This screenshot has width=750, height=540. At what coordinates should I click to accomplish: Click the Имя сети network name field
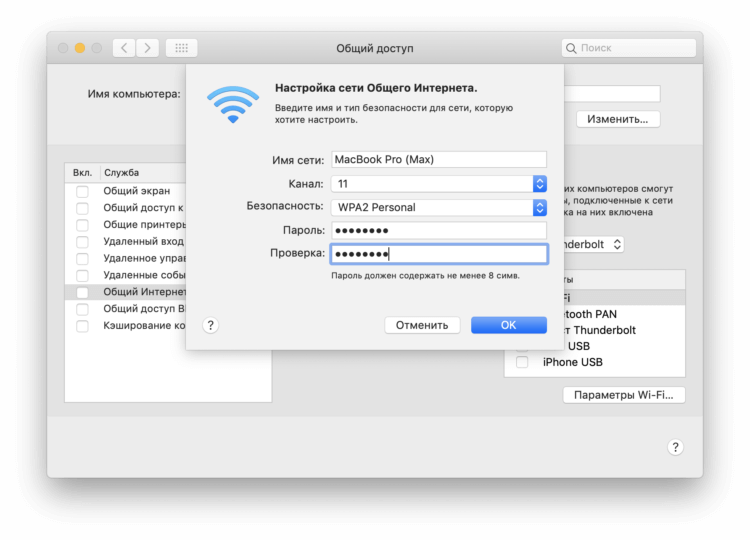coord(439,159)
